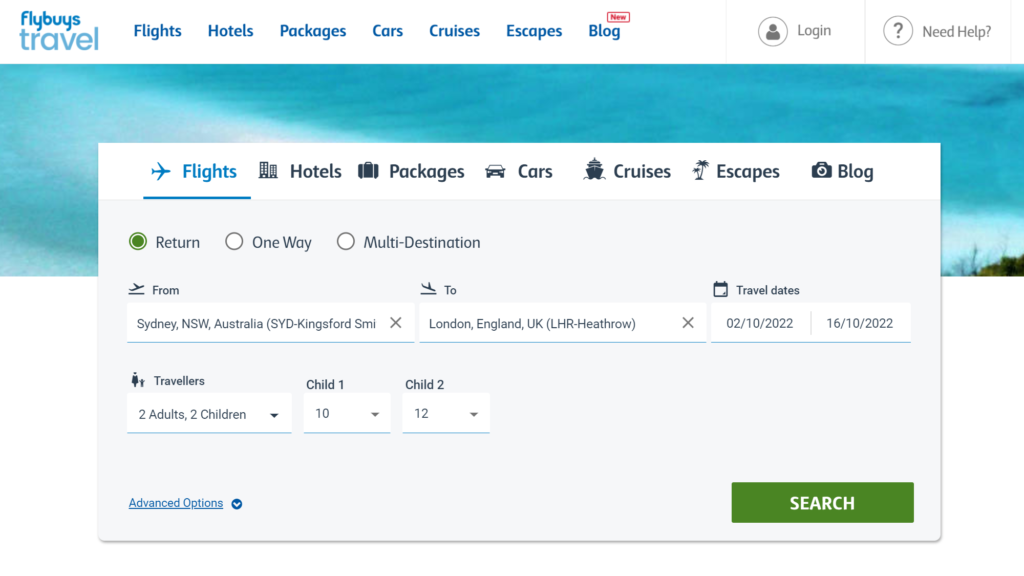The image size is (1024, 576).
Task: Open the Child 1 age dropdown
Action: [375, 413]
